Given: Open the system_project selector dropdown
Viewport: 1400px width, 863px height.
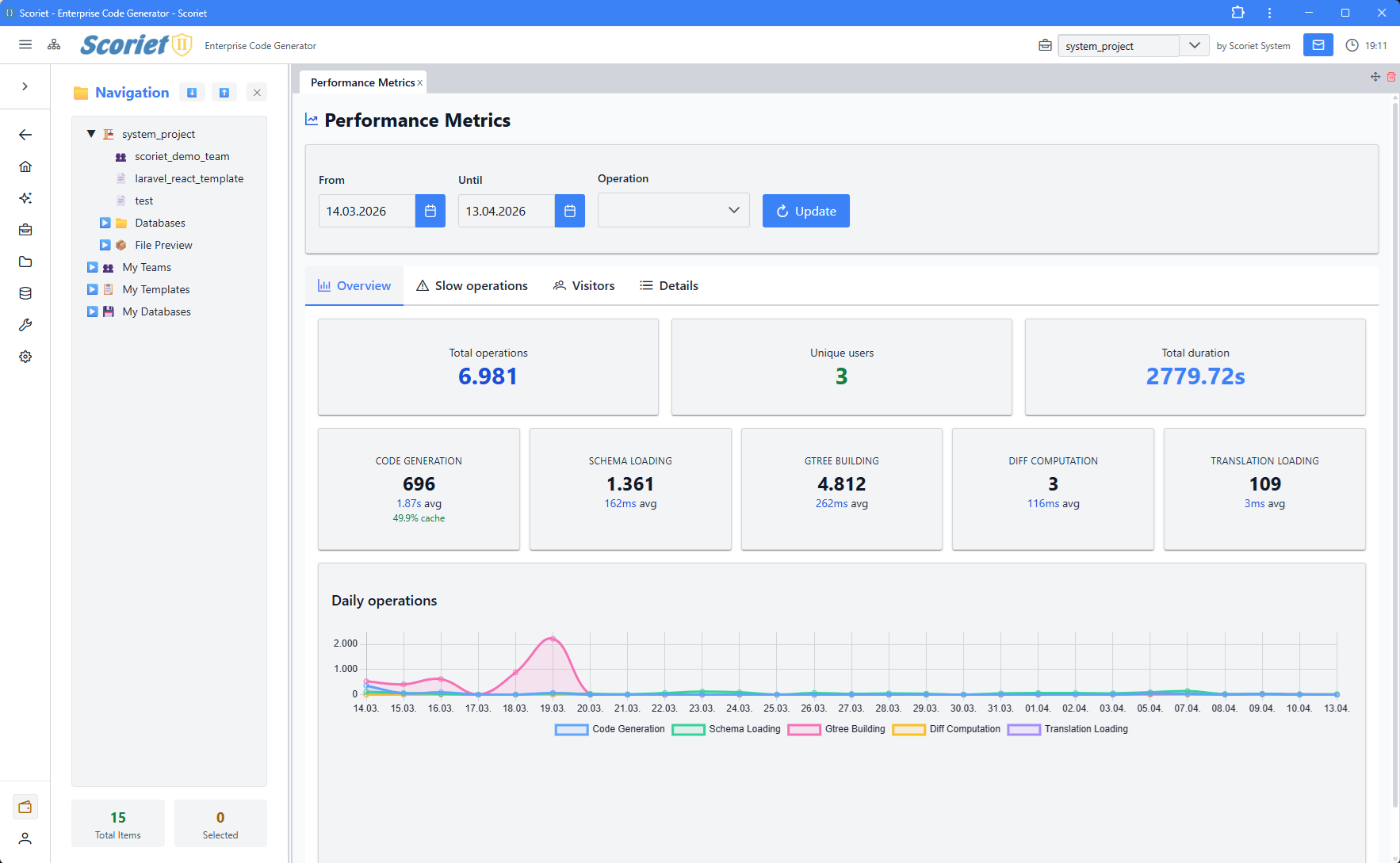Looking at the screenshot, I should (1194, 45).
